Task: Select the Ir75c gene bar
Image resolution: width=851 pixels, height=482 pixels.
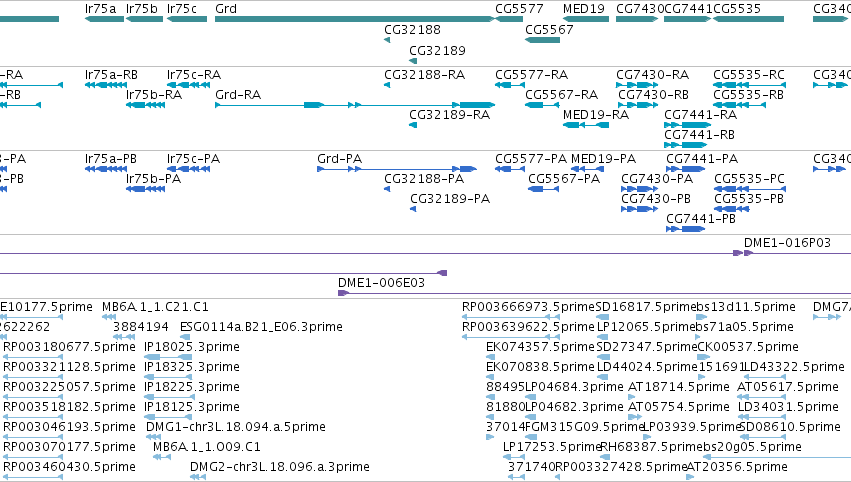Action: tap(187, 19)
